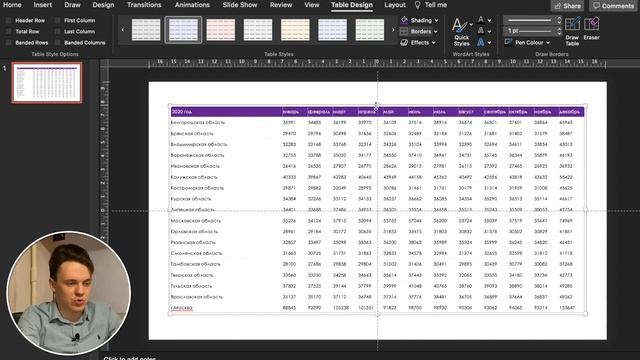Switch to the Design tab
The image size is (640, 360).
click(x=103, y=5)
